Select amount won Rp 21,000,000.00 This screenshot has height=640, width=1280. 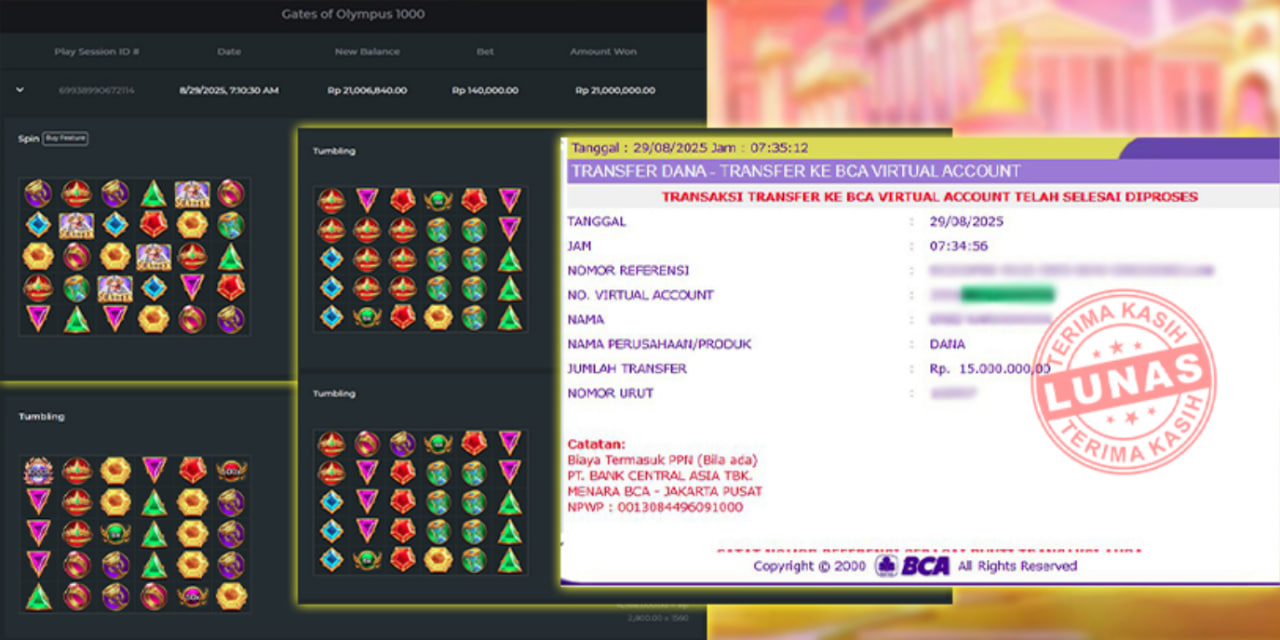[x=615, y=90]
